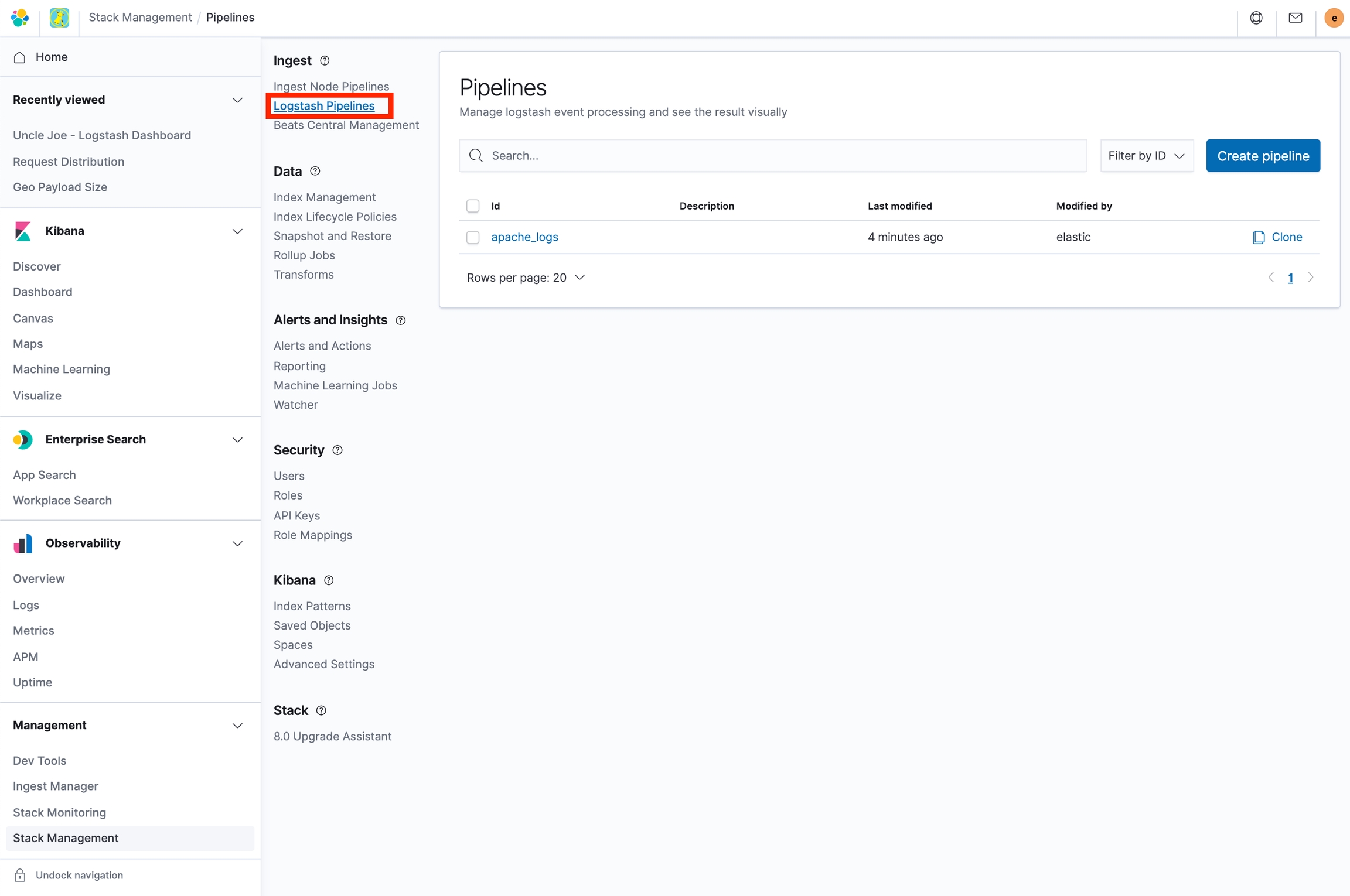Screen dimensions: 1350x896
Task: Click the Undock navigation lock icon
Action: click(20, 875)
